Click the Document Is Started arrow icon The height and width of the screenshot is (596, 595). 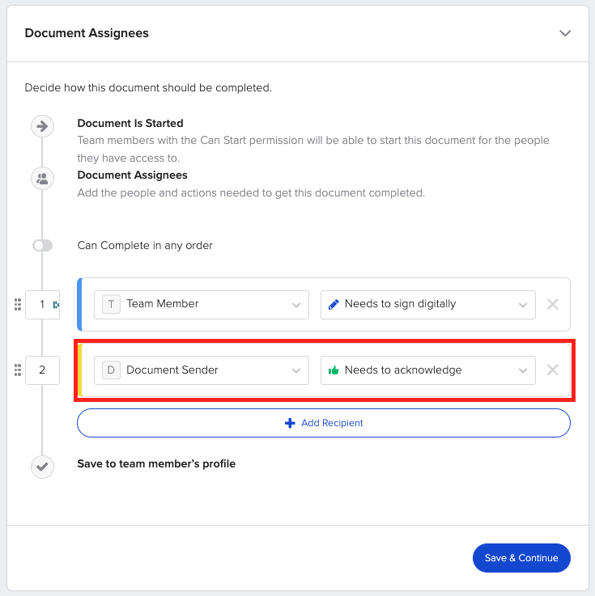(42, 126)
